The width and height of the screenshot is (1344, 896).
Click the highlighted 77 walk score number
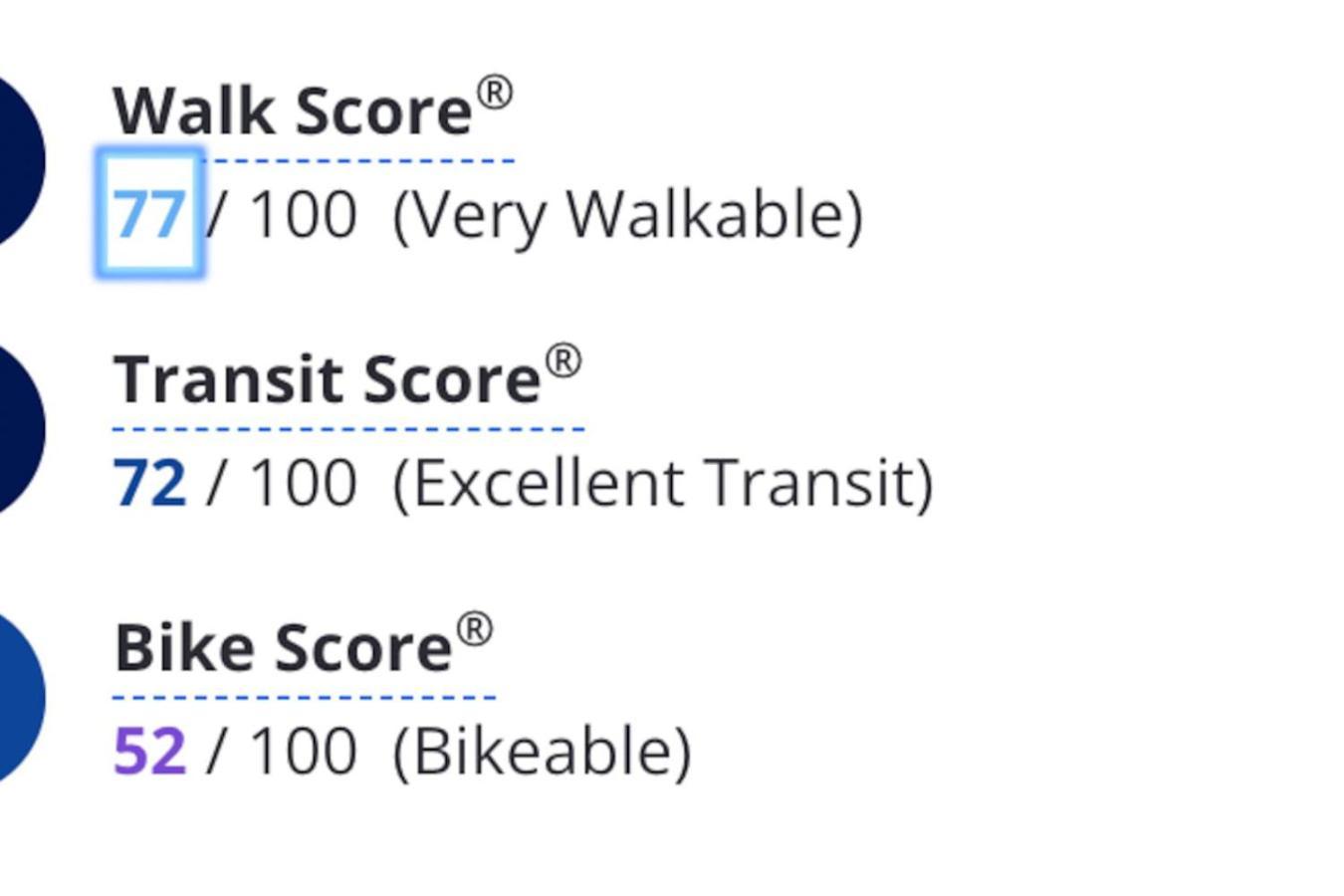click(149, 214)
